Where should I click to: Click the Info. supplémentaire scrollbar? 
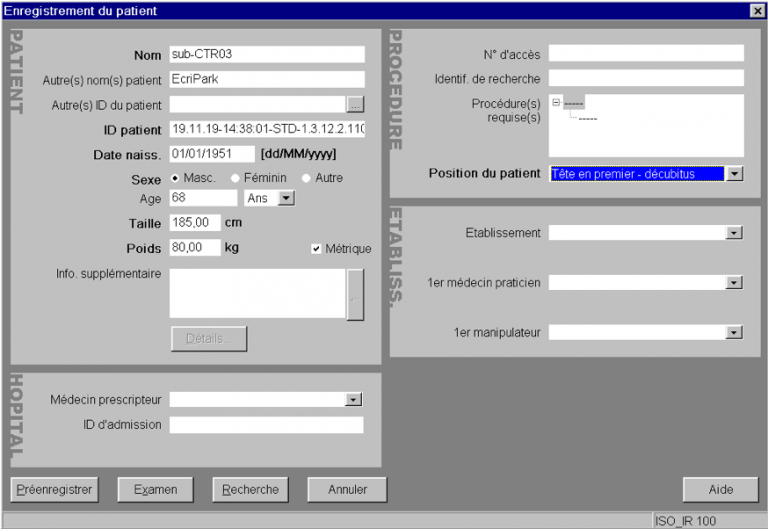(x=355, y=294)
